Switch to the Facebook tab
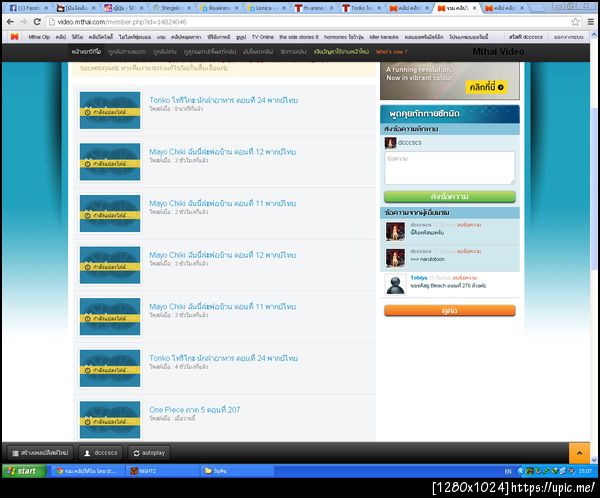 tap(29, 8)
